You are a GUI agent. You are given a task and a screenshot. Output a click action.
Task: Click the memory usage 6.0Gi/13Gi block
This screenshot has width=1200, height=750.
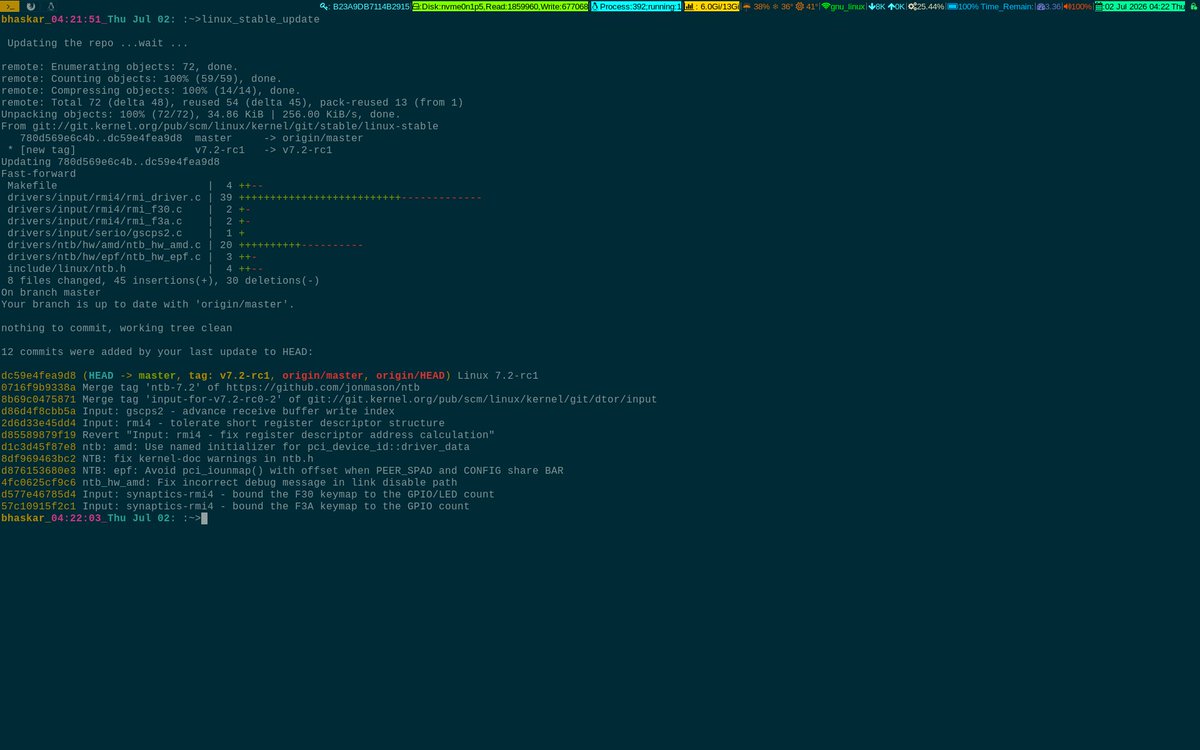(x=711, y=7)
